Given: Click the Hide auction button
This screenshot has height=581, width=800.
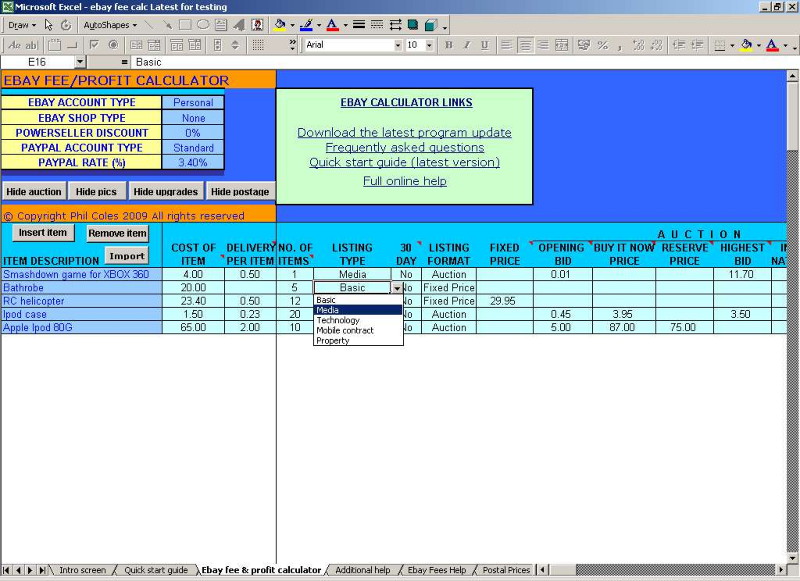Looking at the screenshot, I should click(x=34, y=191).
